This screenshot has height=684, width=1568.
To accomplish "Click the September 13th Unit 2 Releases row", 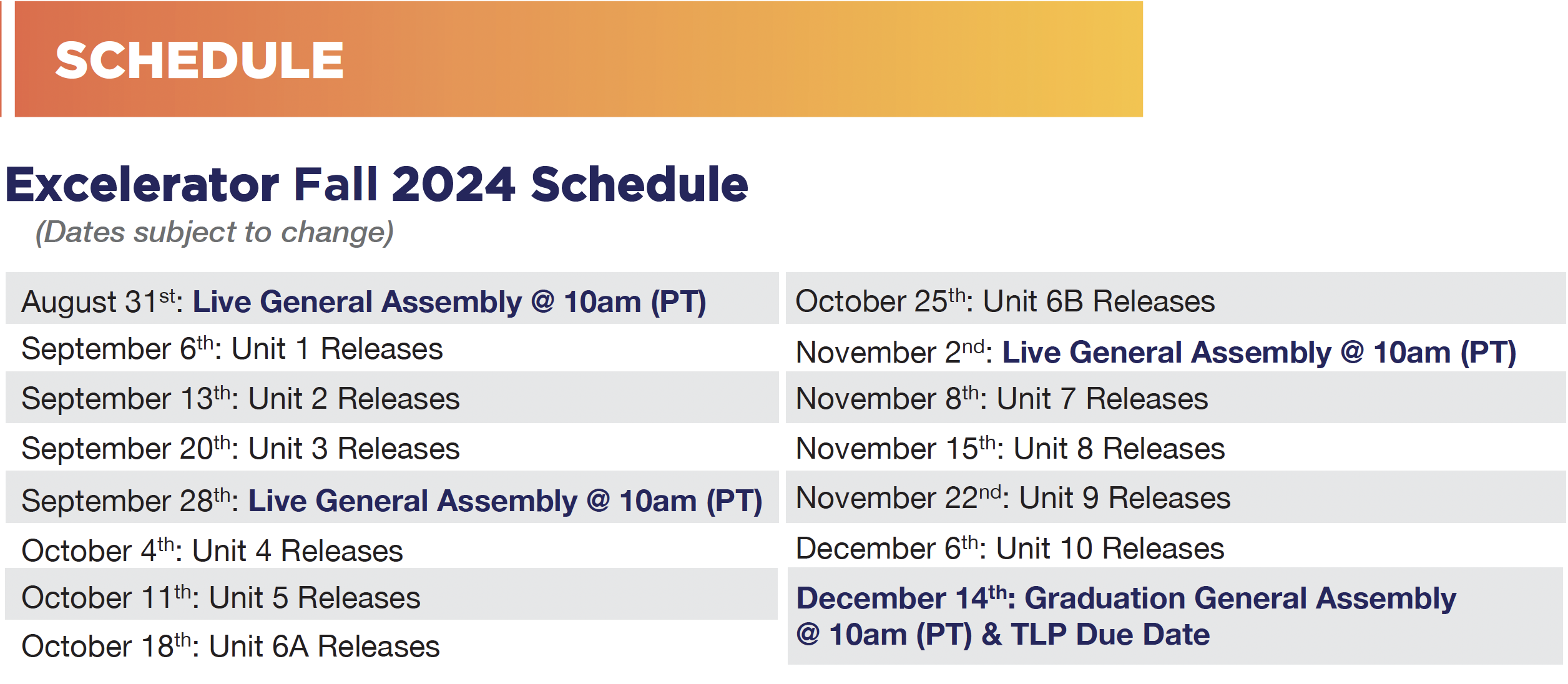I will [x=240, y=399].
